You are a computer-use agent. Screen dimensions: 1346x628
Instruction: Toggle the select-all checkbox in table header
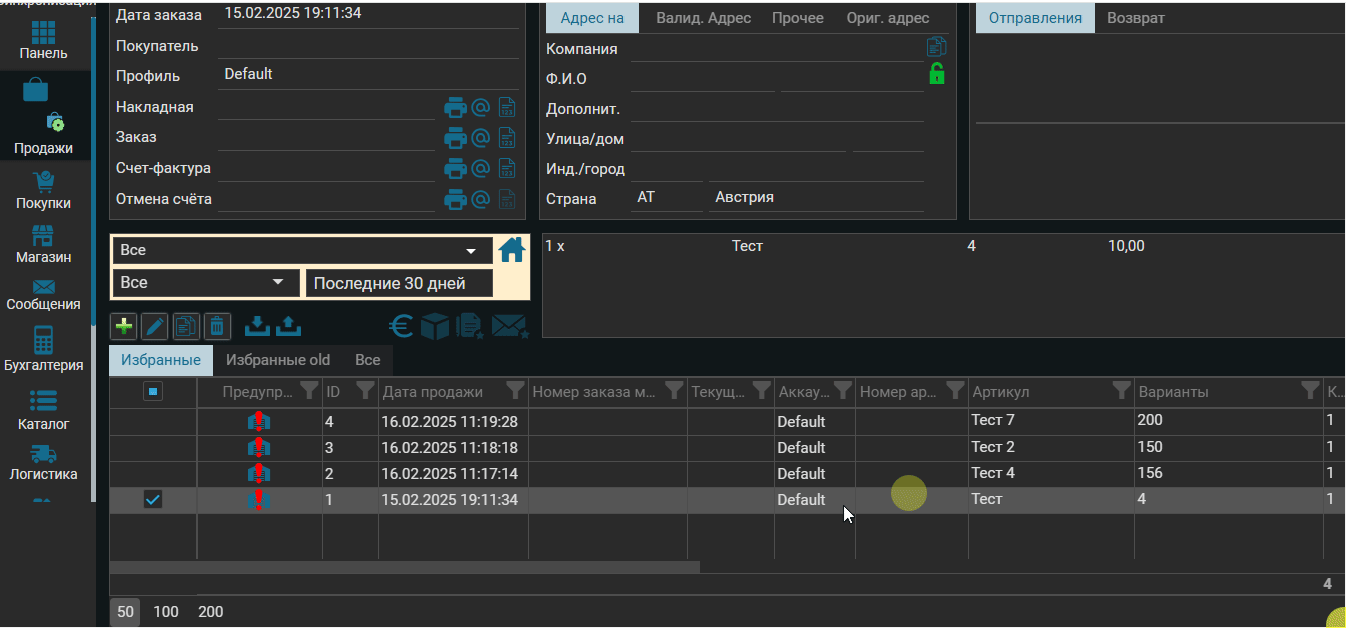153,392
